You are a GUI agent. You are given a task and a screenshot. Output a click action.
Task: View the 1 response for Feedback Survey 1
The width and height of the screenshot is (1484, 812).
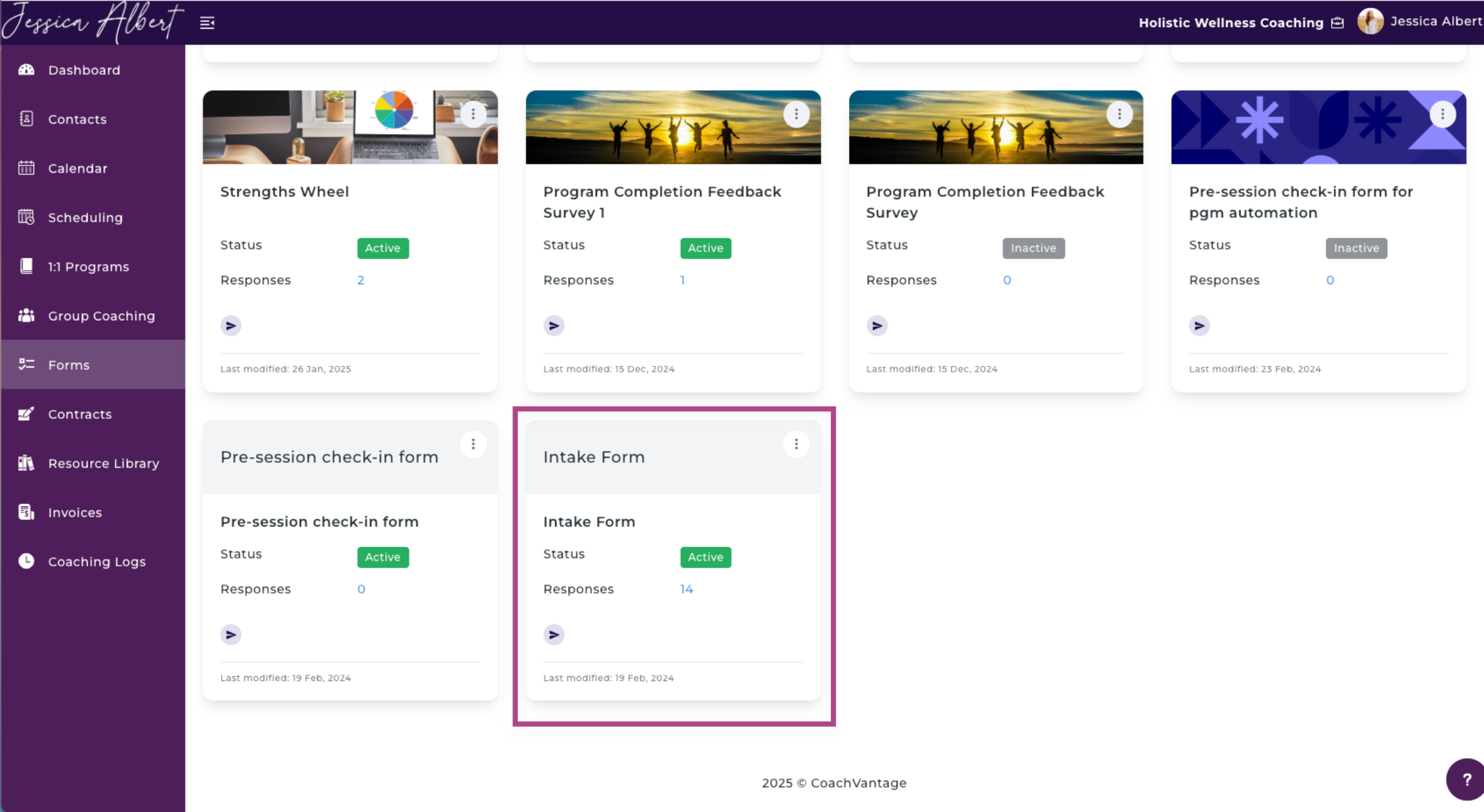click(x=682, y=280)
